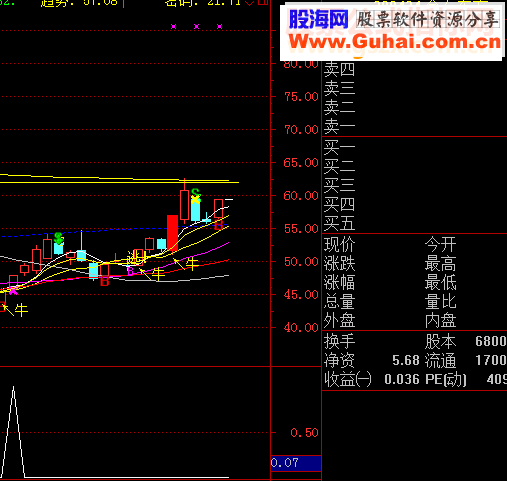Click the 45.00 price axis label
507x481 pixels.
301,295
